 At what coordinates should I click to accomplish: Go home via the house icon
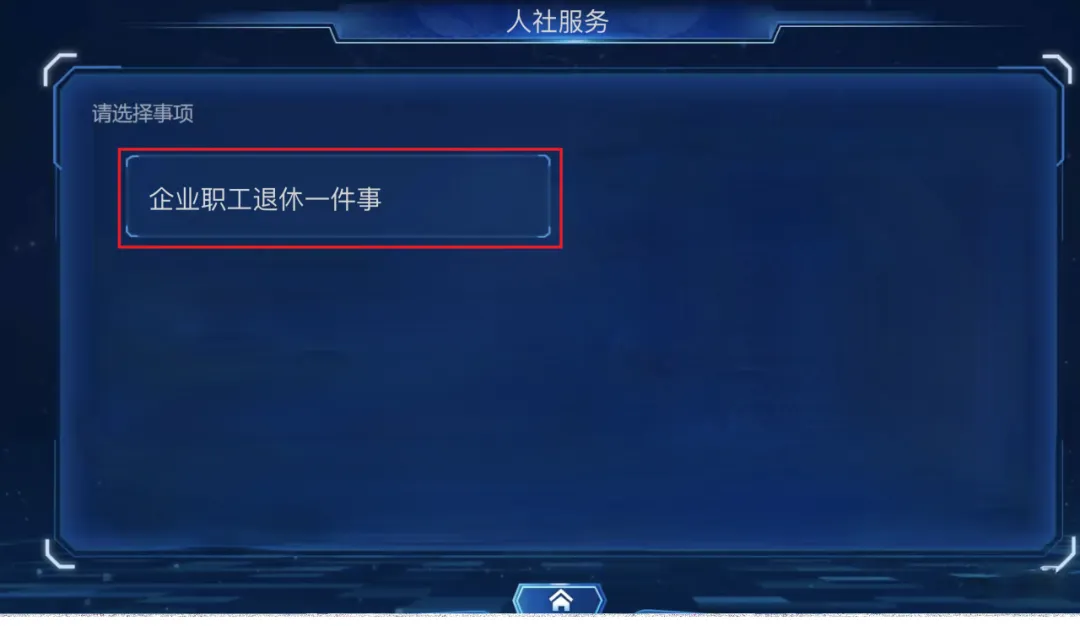[561, 601]
